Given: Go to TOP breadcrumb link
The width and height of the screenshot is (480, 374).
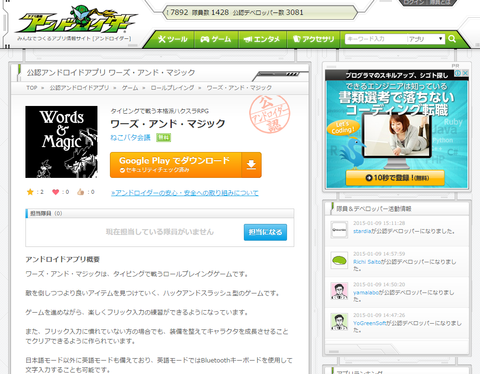Looking at the screenshot, I should 32,88.
